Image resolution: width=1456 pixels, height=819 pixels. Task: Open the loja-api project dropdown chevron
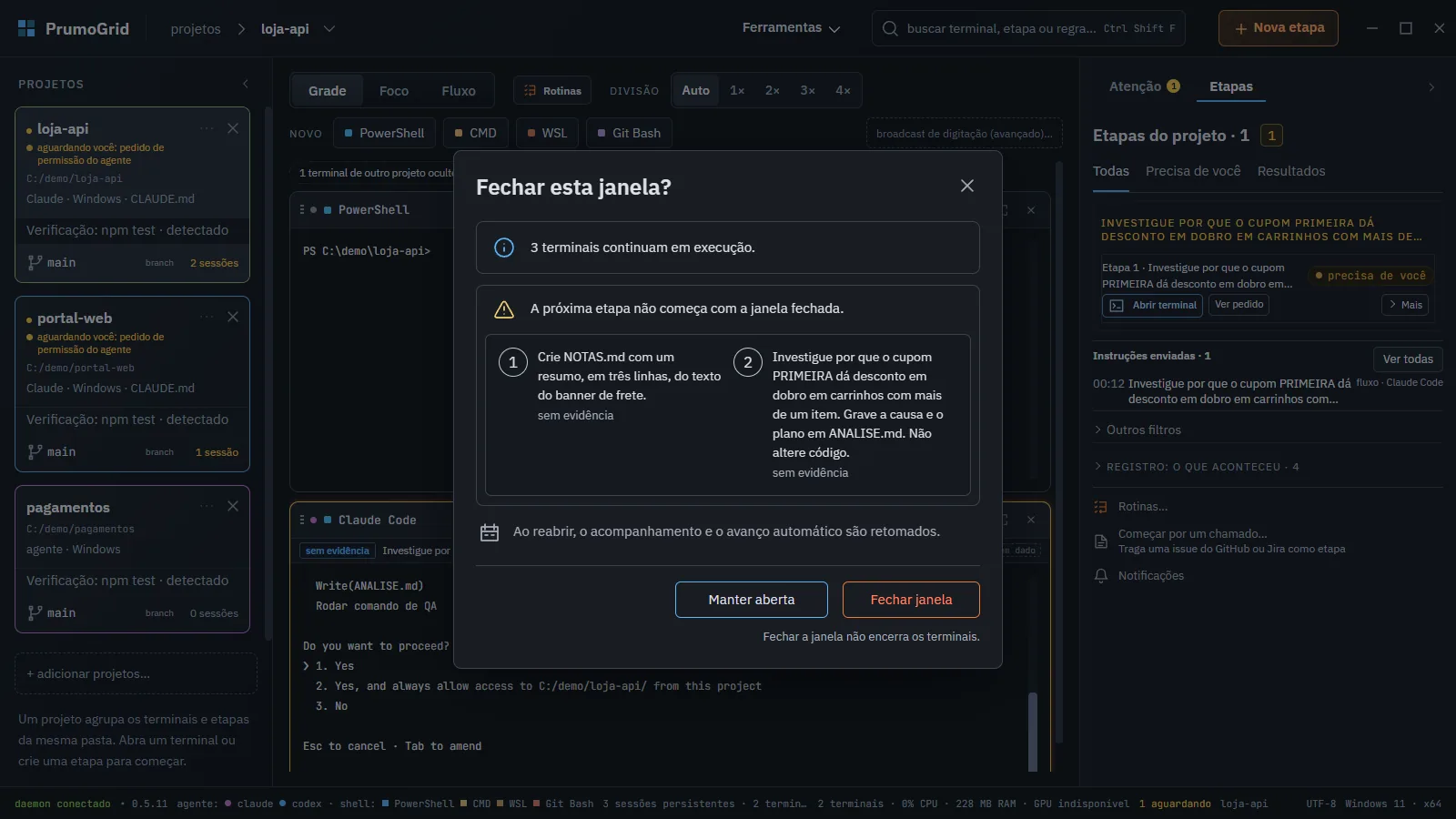point(329,29)
